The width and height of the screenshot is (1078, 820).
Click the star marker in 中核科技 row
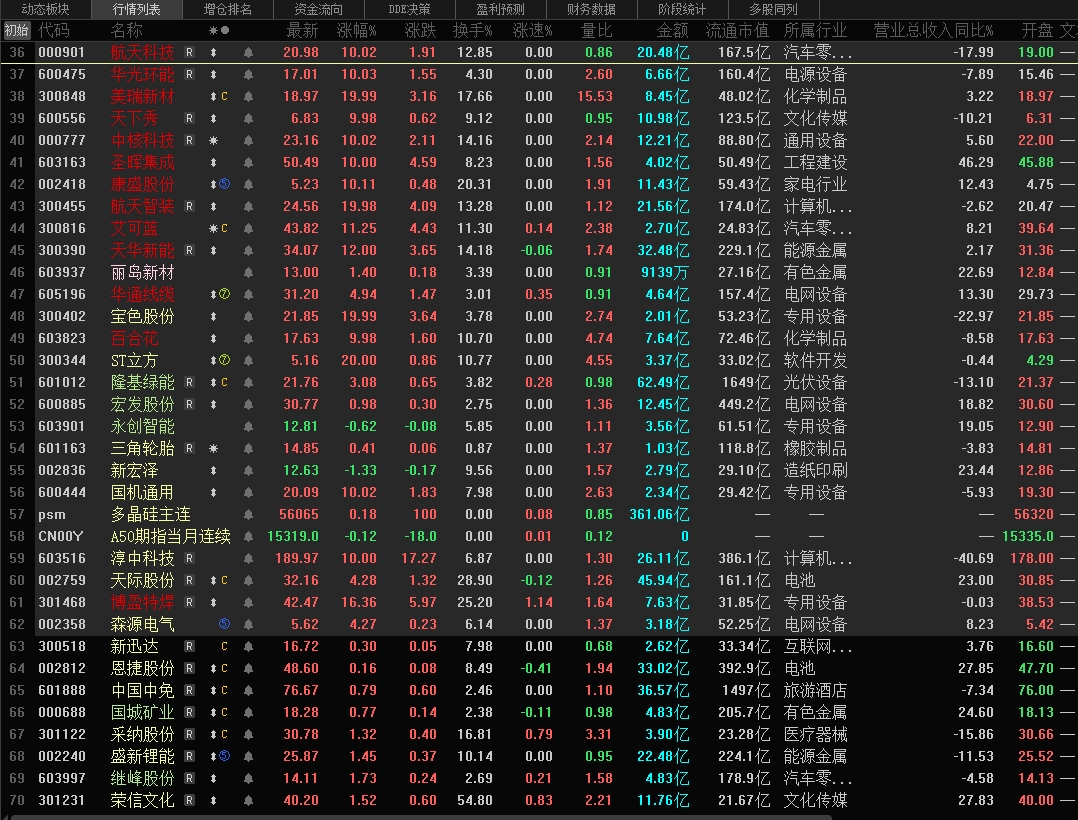pos(213,140)
